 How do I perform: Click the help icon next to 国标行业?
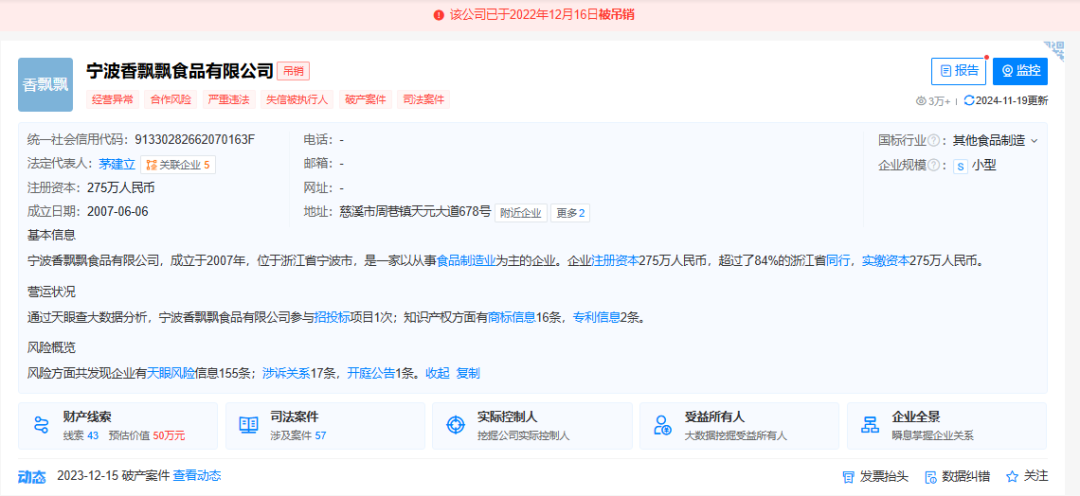[x=933, y=141]
